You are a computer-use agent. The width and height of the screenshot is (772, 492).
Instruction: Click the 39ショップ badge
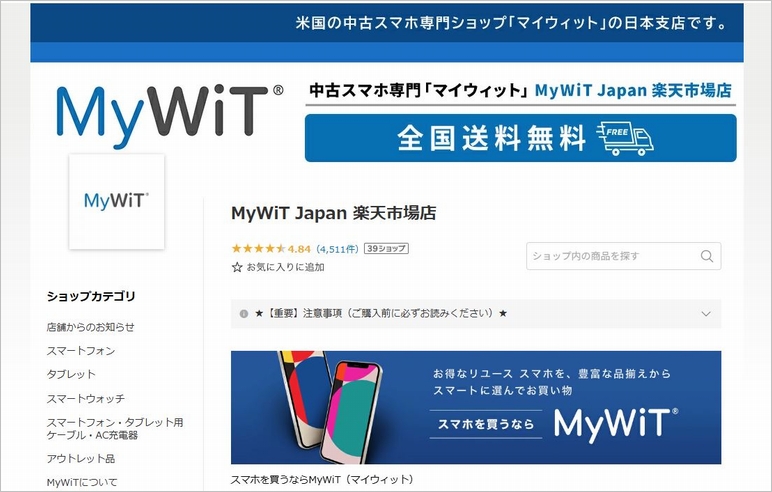pos(386,249)
